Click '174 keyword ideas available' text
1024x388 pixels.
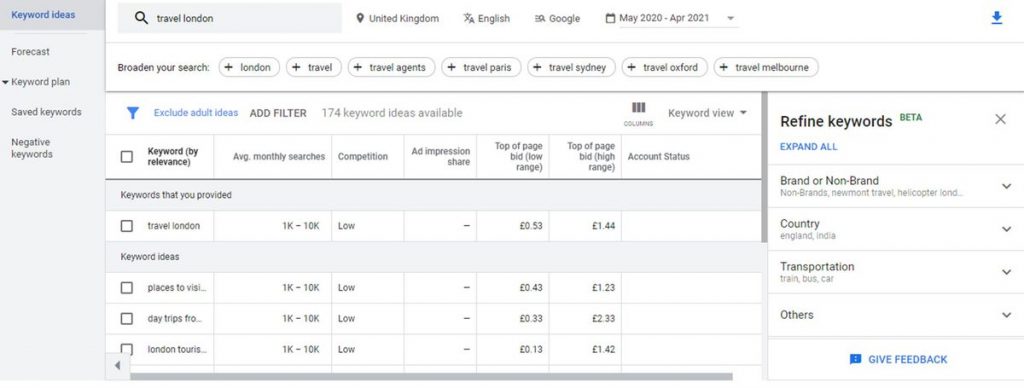[392, 113]
